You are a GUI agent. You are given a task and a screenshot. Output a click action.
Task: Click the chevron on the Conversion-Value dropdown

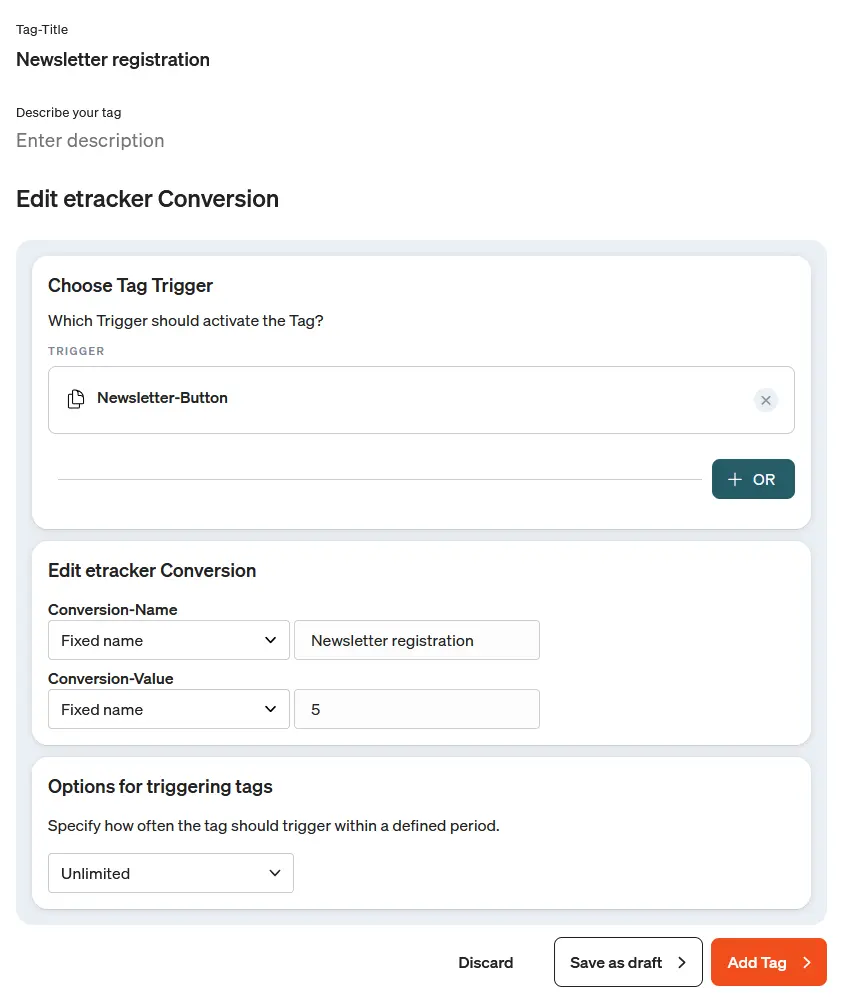tap(270, 709)
